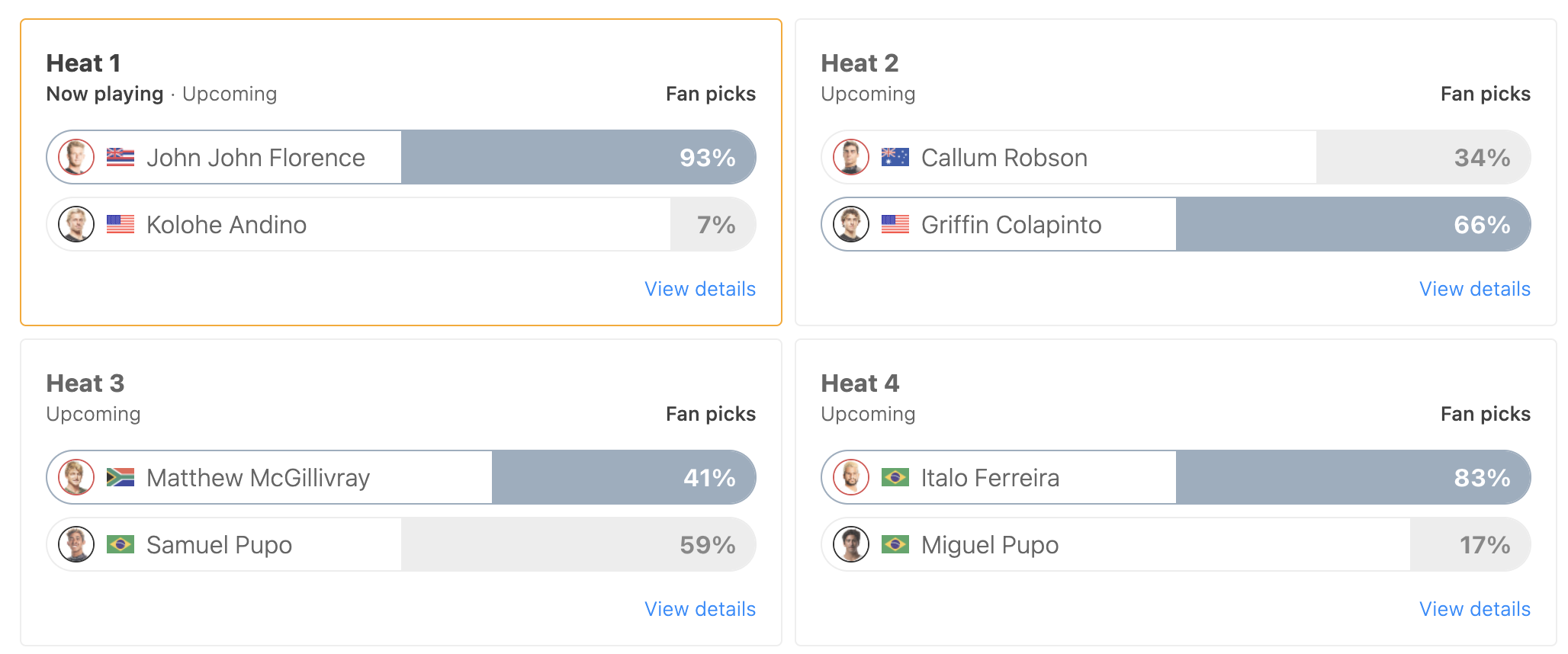Click Callum Robson's avatar photo
This screenshot has width=1568, height=654.
[851, 157]
